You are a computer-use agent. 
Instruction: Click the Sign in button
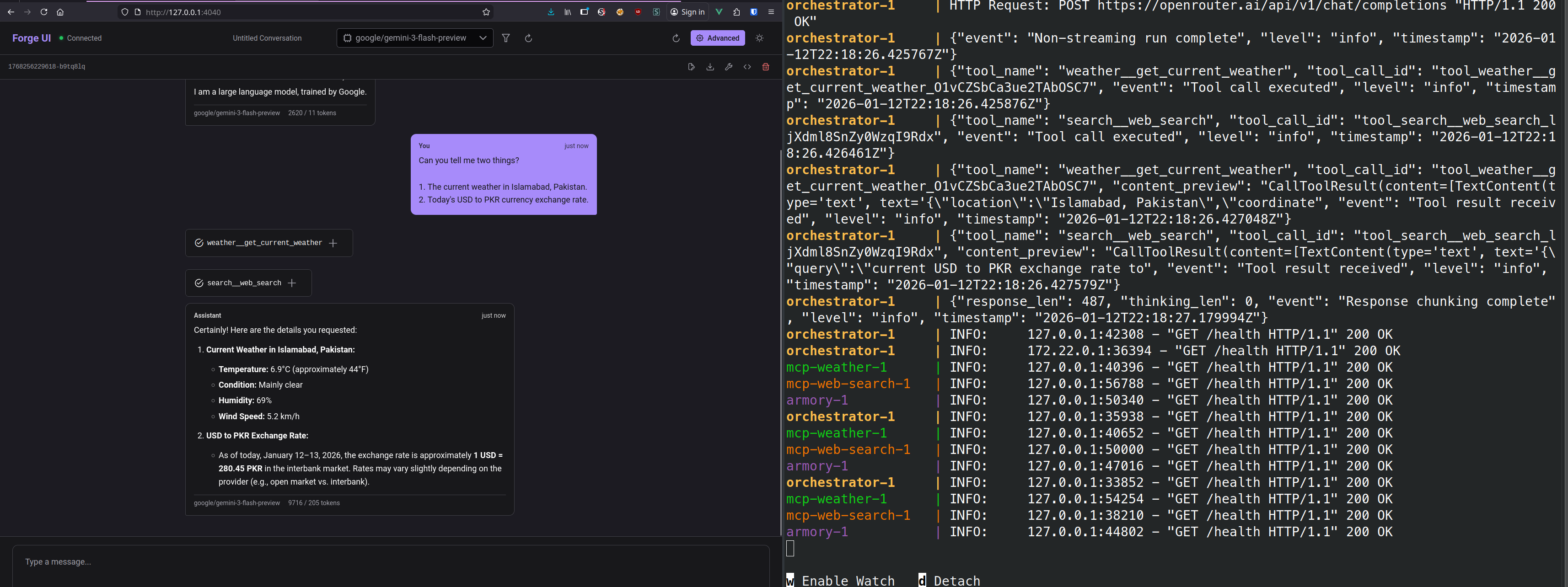tap(687, 12)
